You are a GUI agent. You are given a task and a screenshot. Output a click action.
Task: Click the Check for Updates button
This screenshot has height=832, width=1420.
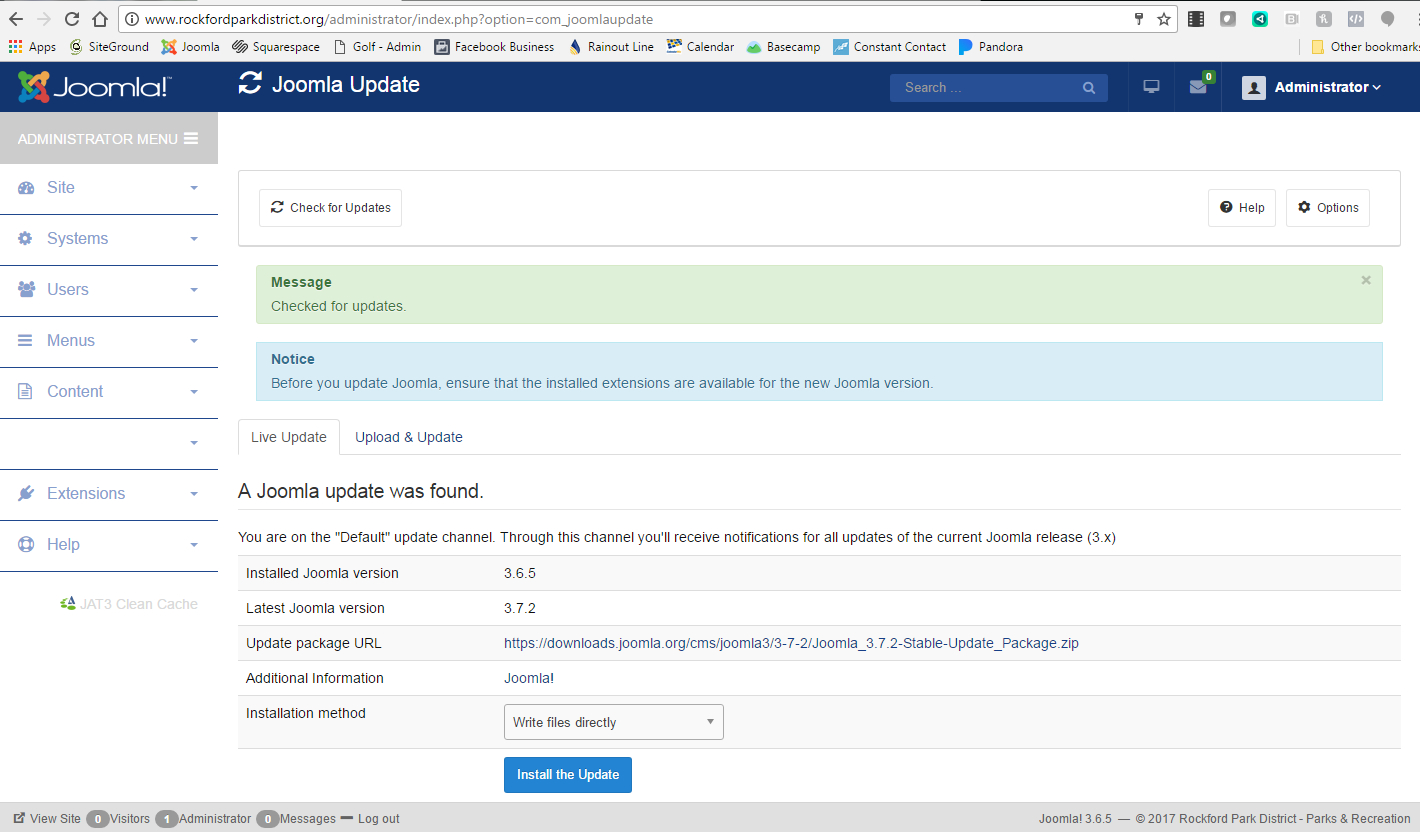pyautogui.click(x=330, y=208)
